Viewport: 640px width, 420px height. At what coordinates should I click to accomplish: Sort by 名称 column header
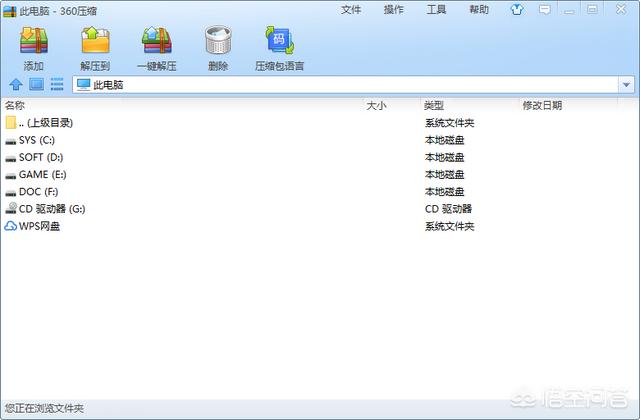pyautogui.click(x=15, y=106)
